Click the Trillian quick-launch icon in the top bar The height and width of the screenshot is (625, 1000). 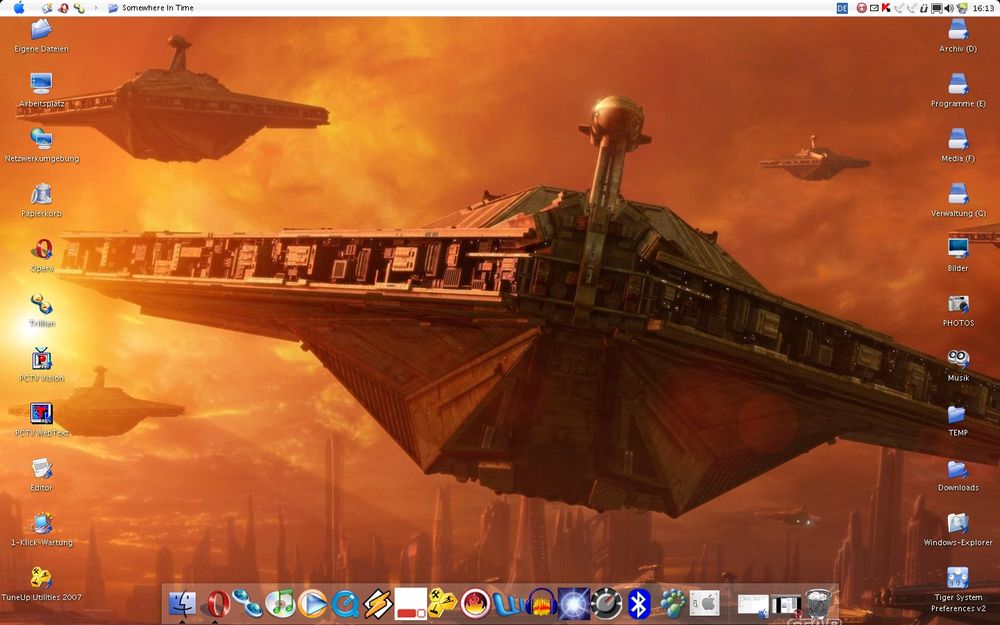[79, 8]
